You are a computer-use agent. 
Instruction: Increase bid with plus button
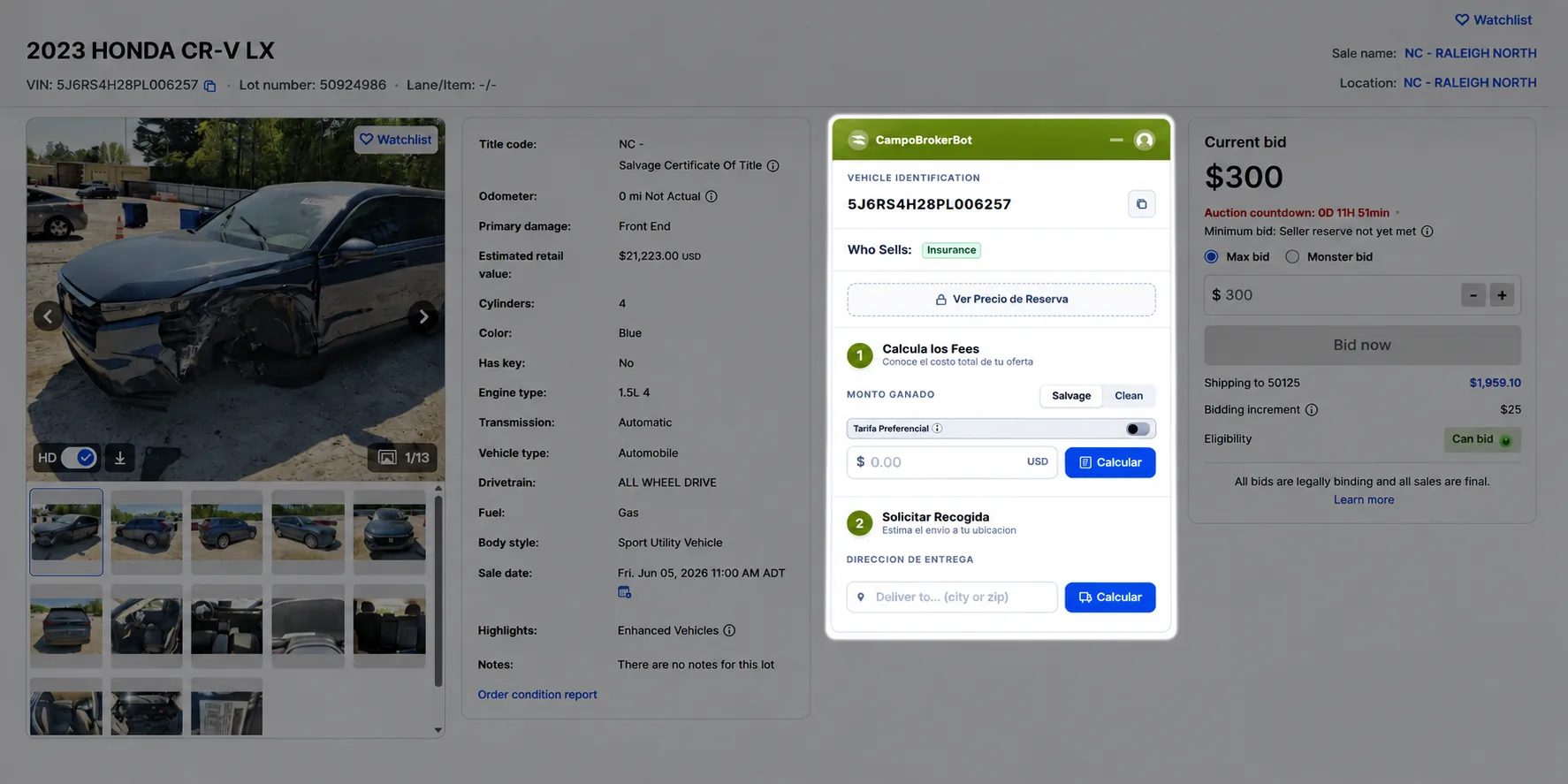1502,295
